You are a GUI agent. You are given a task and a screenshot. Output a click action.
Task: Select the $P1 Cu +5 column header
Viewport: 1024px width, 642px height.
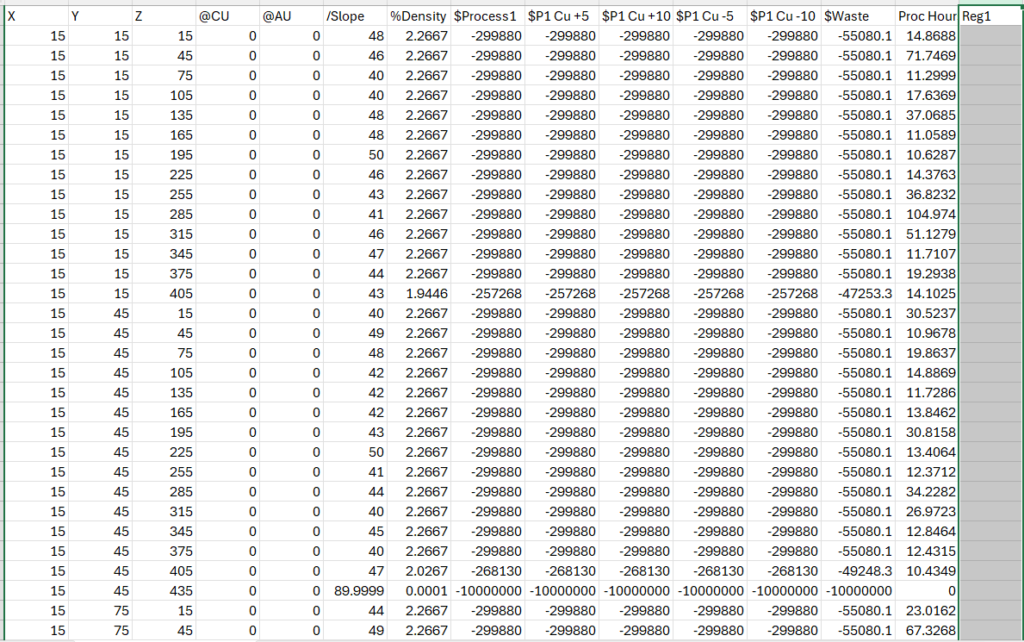[560, 16]
